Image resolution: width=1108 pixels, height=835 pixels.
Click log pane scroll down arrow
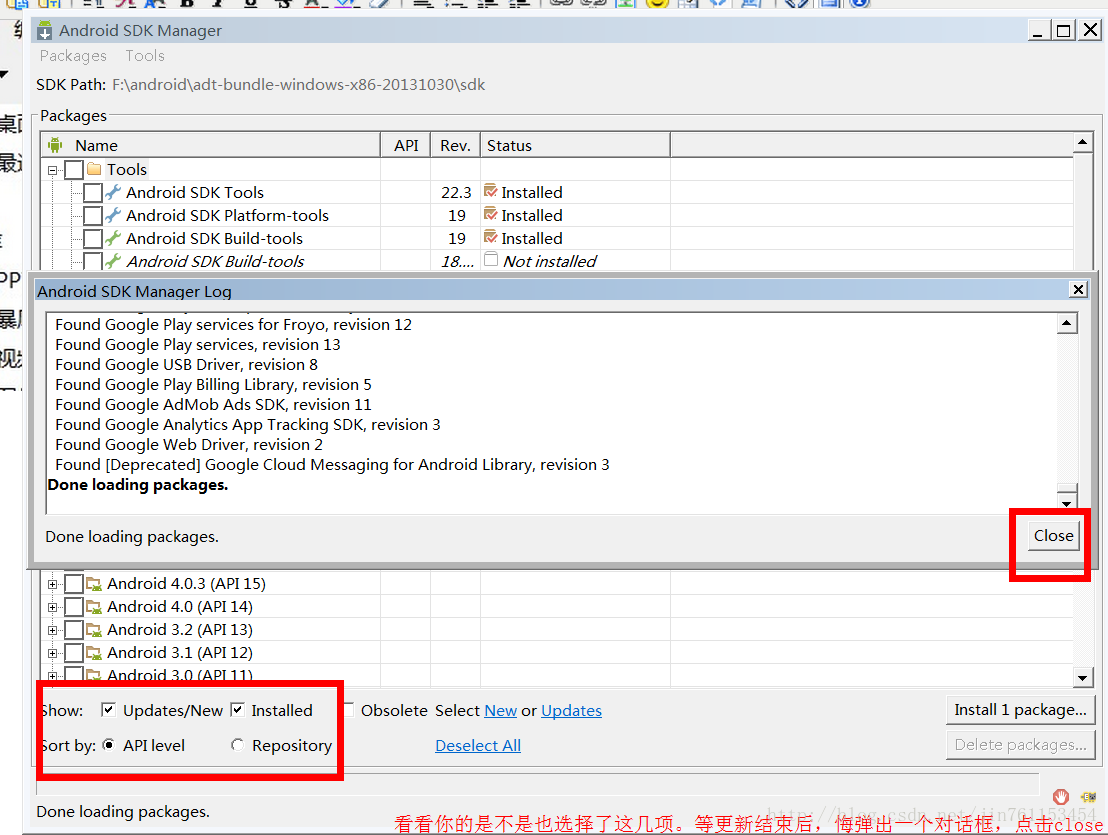[x=1067, y=503]
